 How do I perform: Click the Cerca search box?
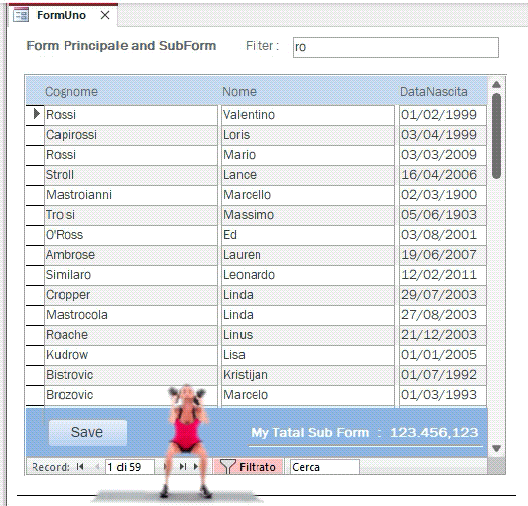click(324, 467)
